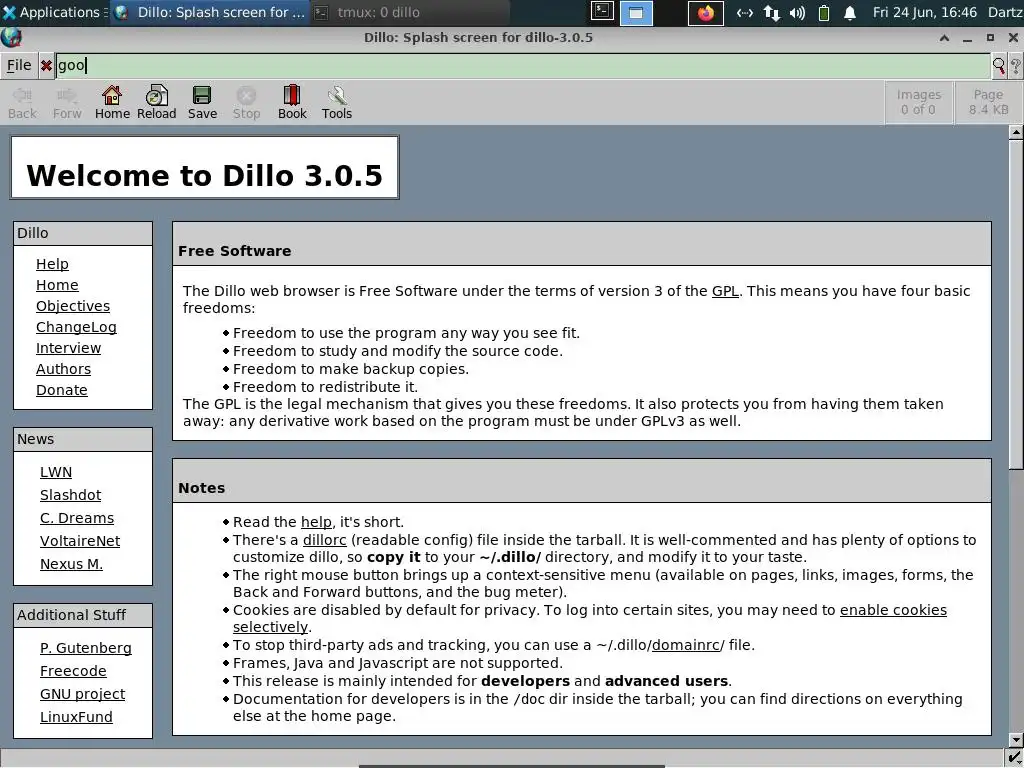Viewport: 1024px width, 768px height.
Task: Open the Authors link
Action: click(x=63, y=369)
